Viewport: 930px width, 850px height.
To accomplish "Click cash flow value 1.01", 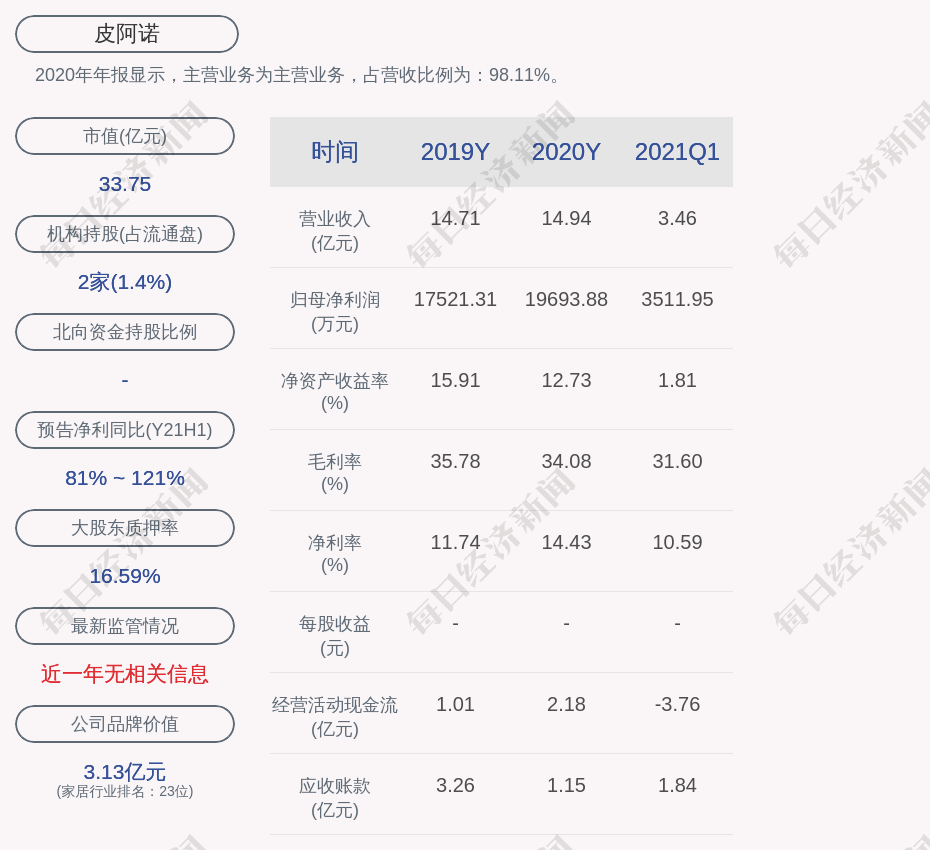I will click(456, 704).
